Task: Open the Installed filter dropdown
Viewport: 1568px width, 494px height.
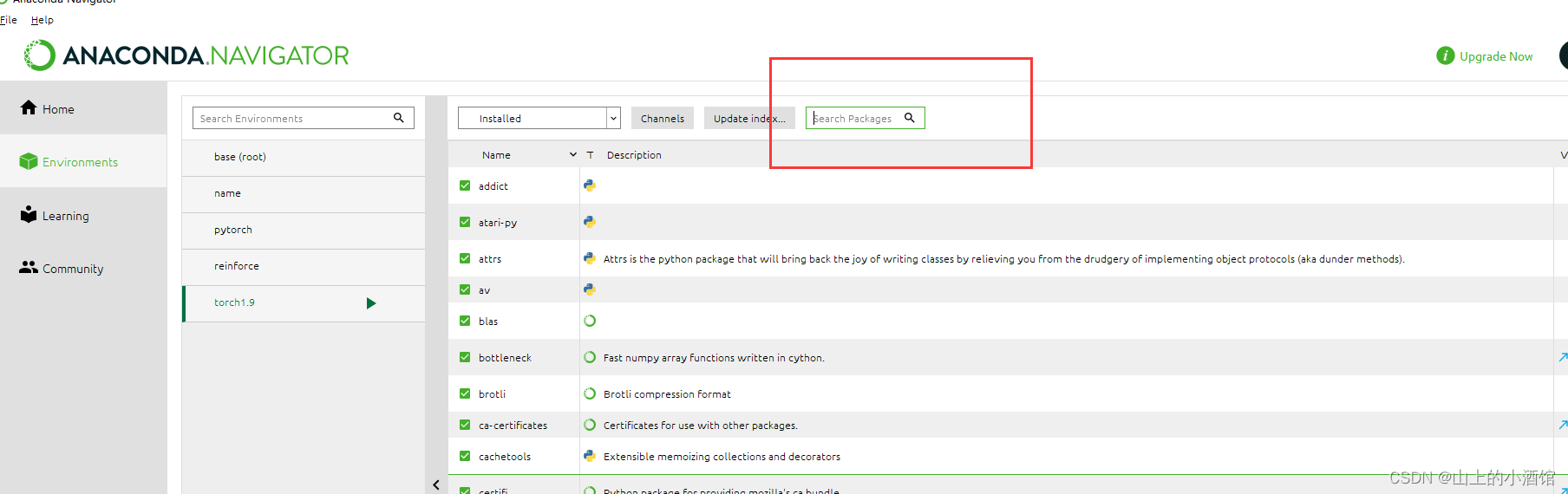Action: 539,118
